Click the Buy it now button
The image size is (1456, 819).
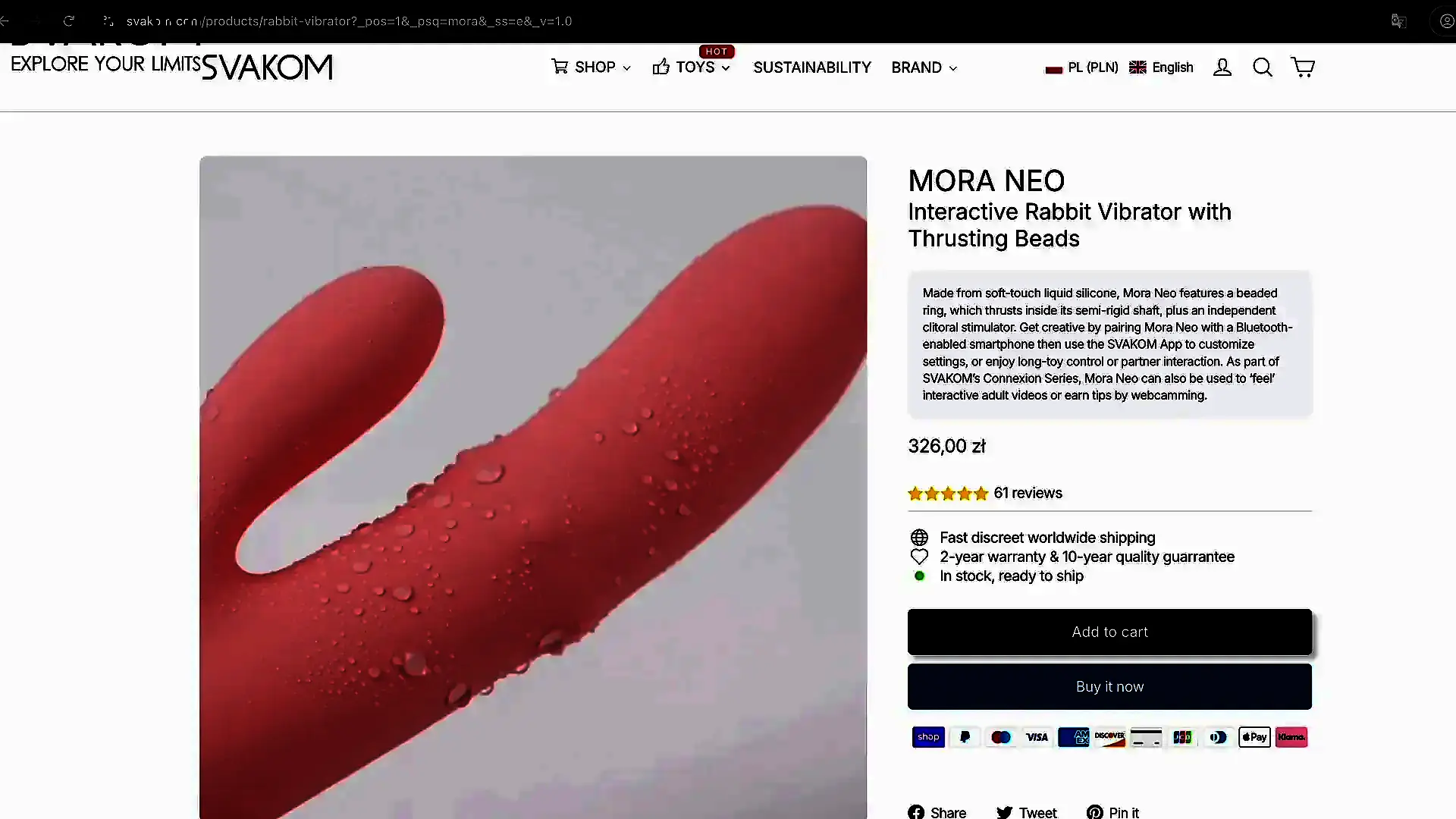[1109, 686]
